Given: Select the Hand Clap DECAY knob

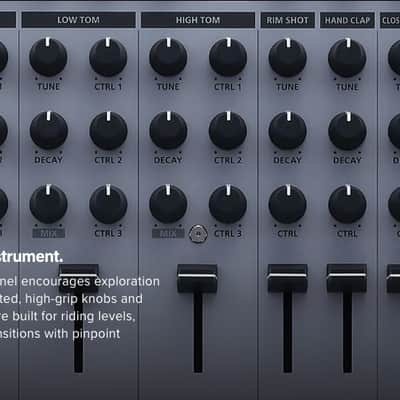Looking at the screenshot, I should pyautogui.click(x=347, y=131).
